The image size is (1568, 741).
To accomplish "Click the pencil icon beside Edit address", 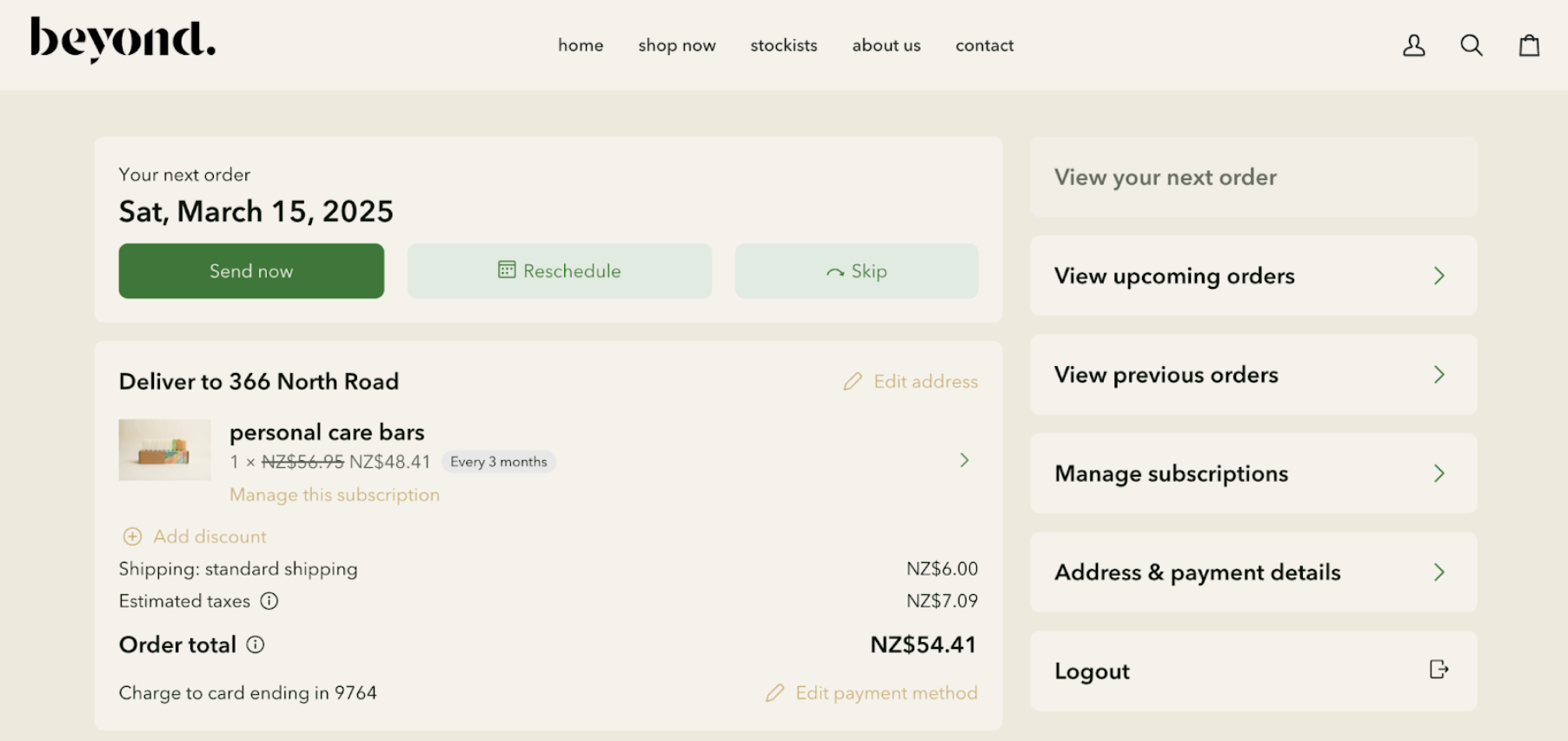I will pos(853,382).
